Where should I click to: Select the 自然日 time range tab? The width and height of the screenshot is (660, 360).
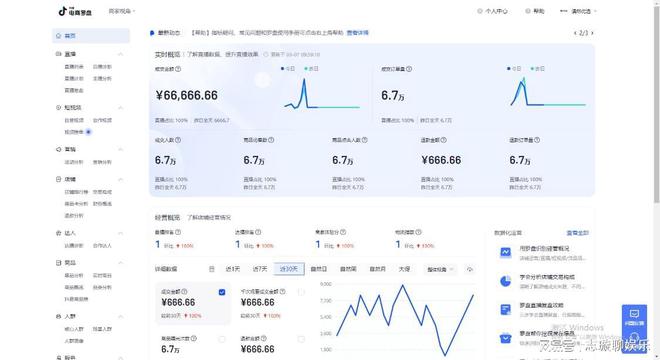(x=319, y=269)
